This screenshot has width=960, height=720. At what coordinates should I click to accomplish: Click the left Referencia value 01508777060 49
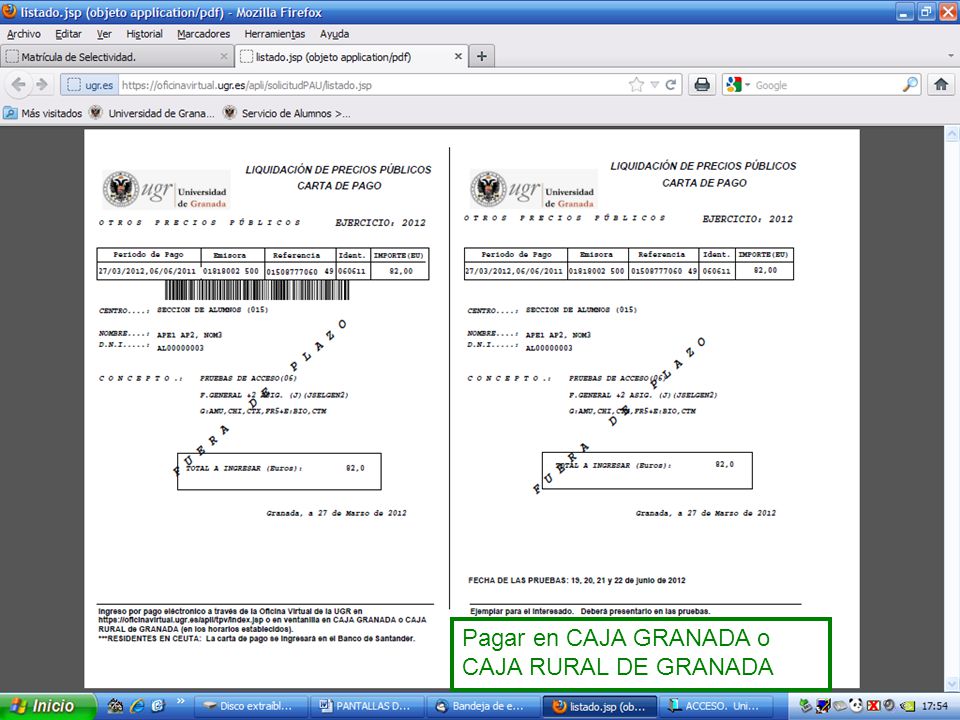point(300,271)
